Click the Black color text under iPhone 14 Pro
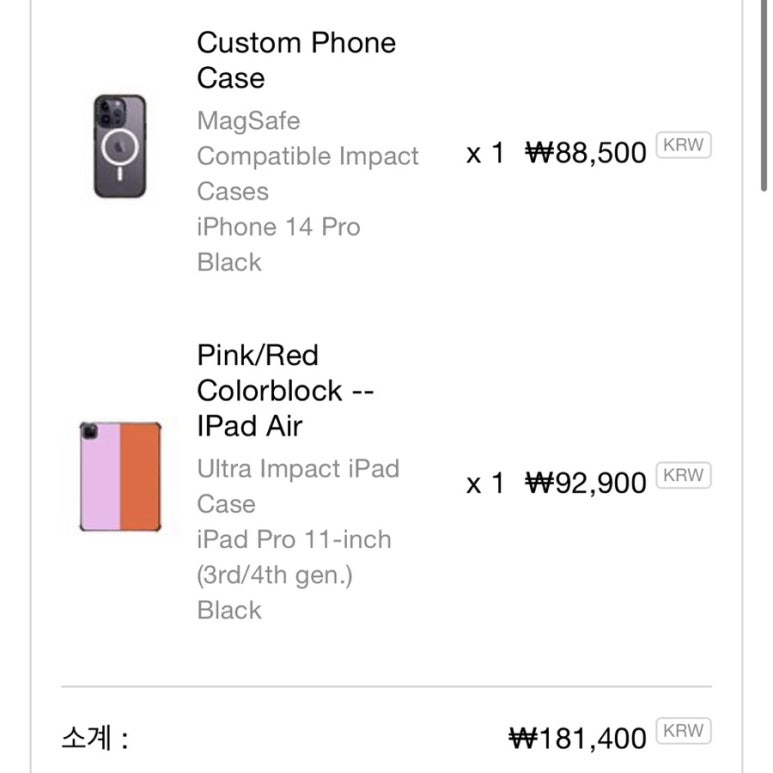 point(229,262)
